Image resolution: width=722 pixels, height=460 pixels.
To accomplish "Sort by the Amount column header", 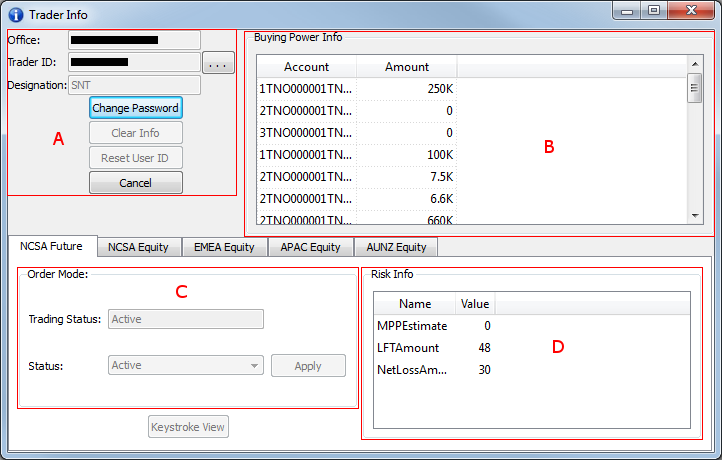I will [406, 67].
